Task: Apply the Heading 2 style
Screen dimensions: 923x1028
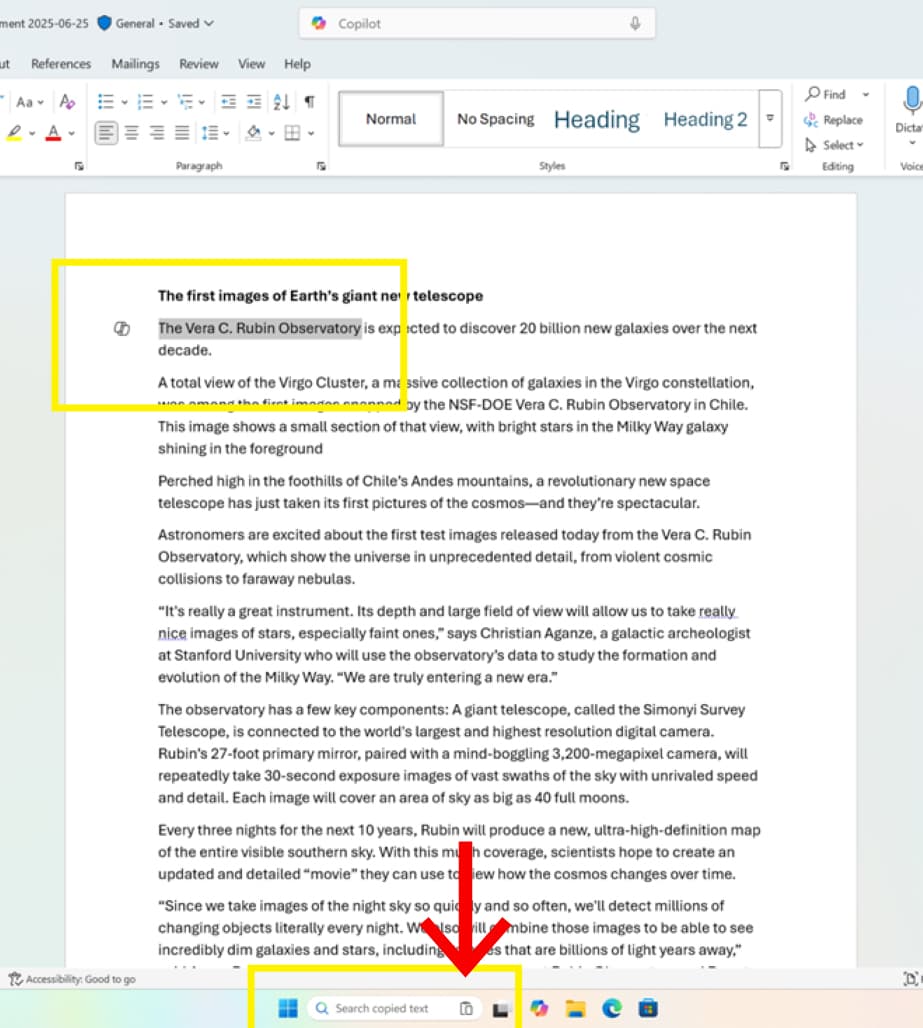Action: tap(705, 119)
